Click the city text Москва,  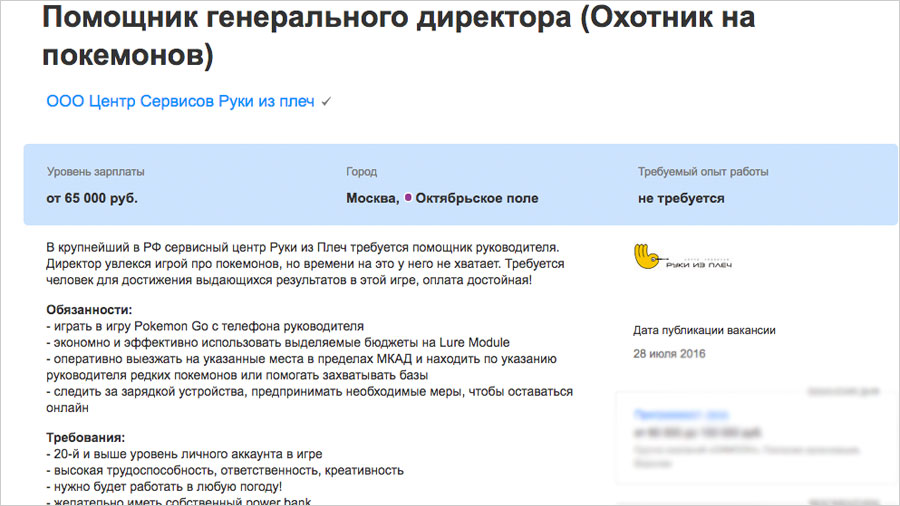point(373,198)
